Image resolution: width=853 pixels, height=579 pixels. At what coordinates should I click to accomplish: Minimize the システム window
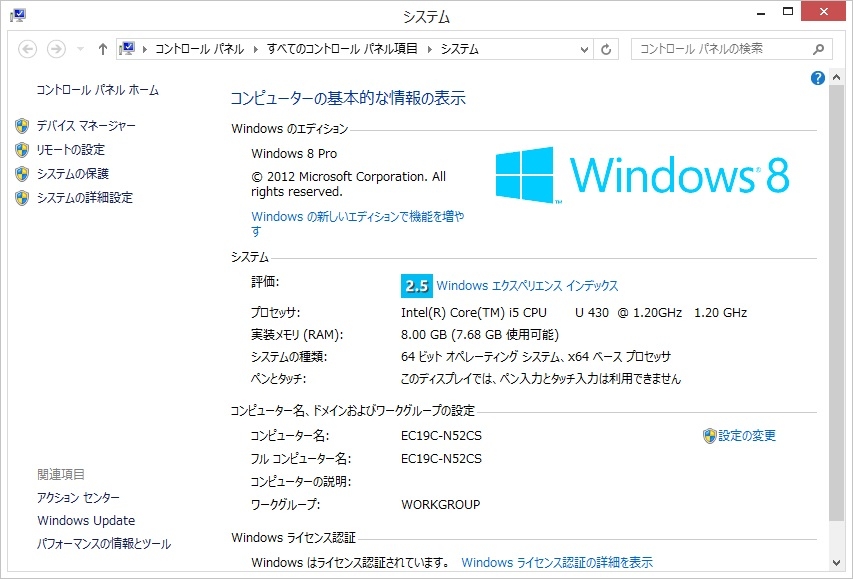click(762, 12)
